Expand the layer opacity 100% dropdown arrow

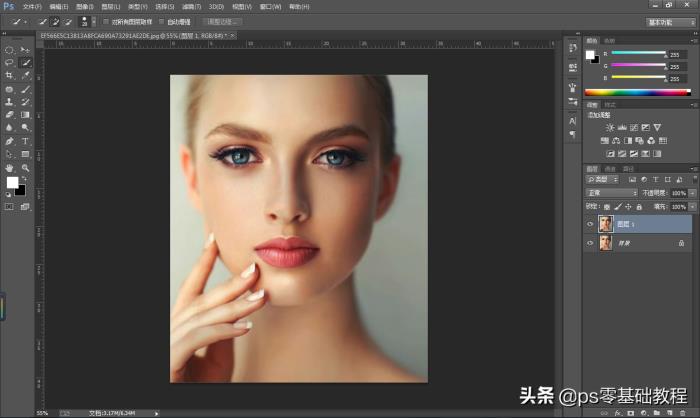[x=691, y=193]
